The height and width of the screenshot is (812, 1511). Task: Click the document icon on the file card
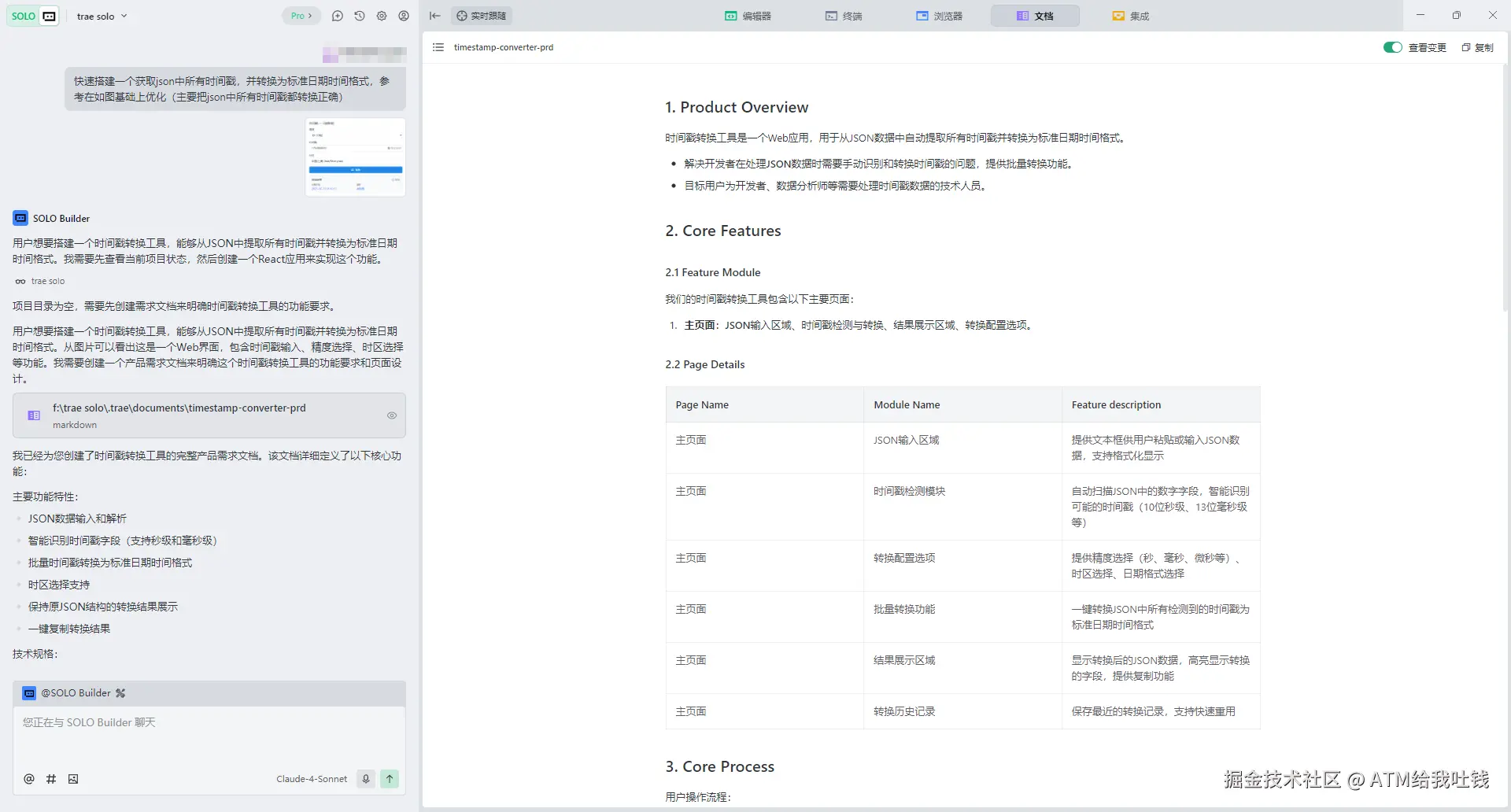coord(34,415)
